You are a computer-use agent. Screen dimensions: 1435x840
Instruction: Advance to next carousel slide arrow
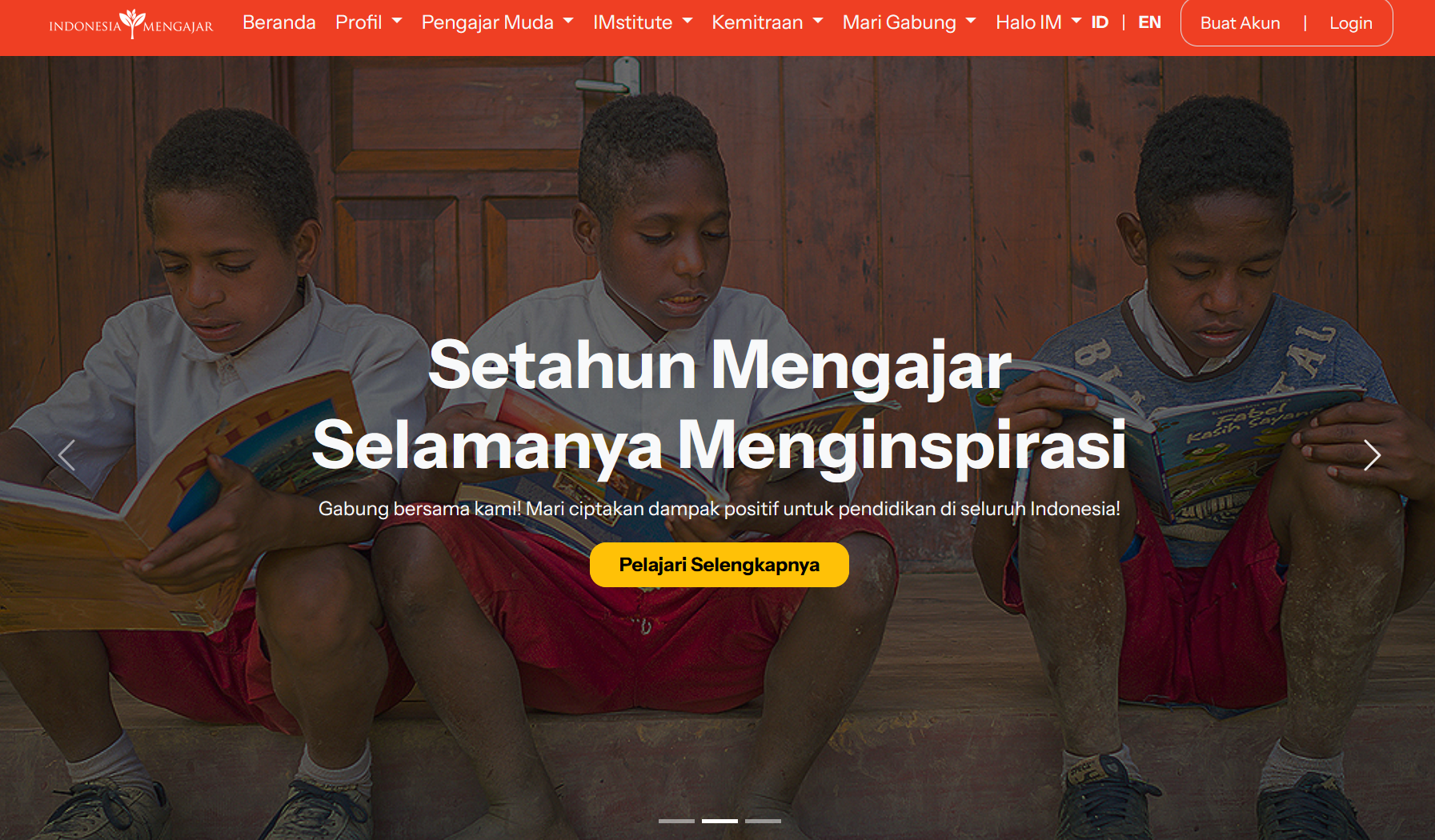pyautogui.click(x=1372, y=455)
